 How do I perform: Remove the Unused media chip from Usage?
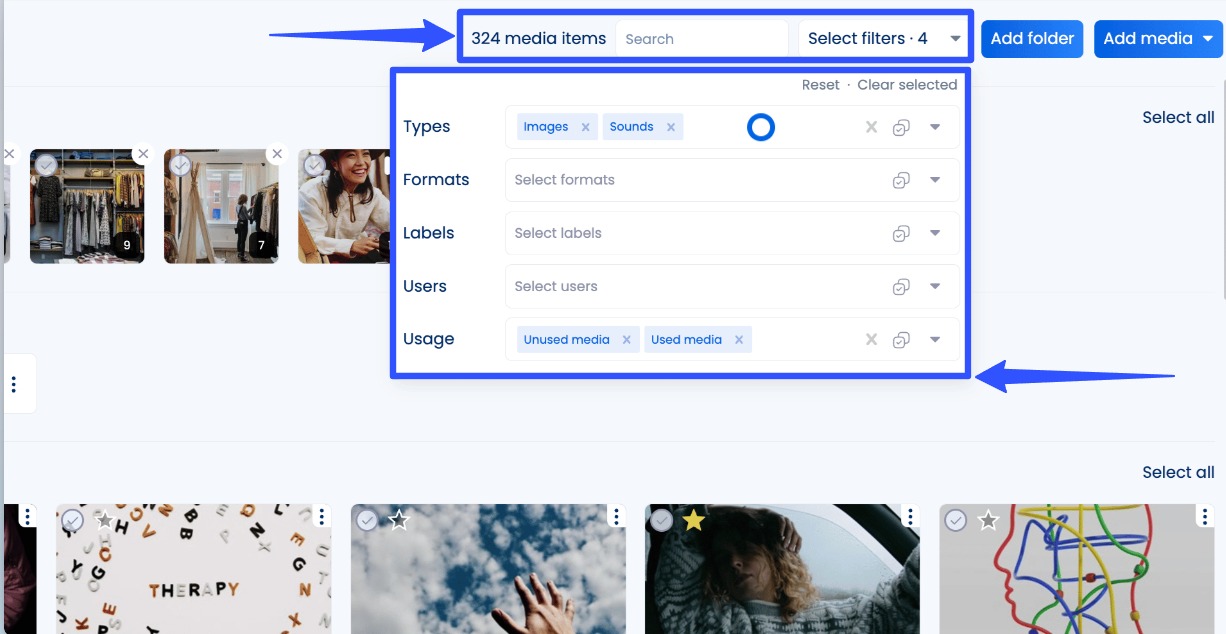tap(627, 339)
